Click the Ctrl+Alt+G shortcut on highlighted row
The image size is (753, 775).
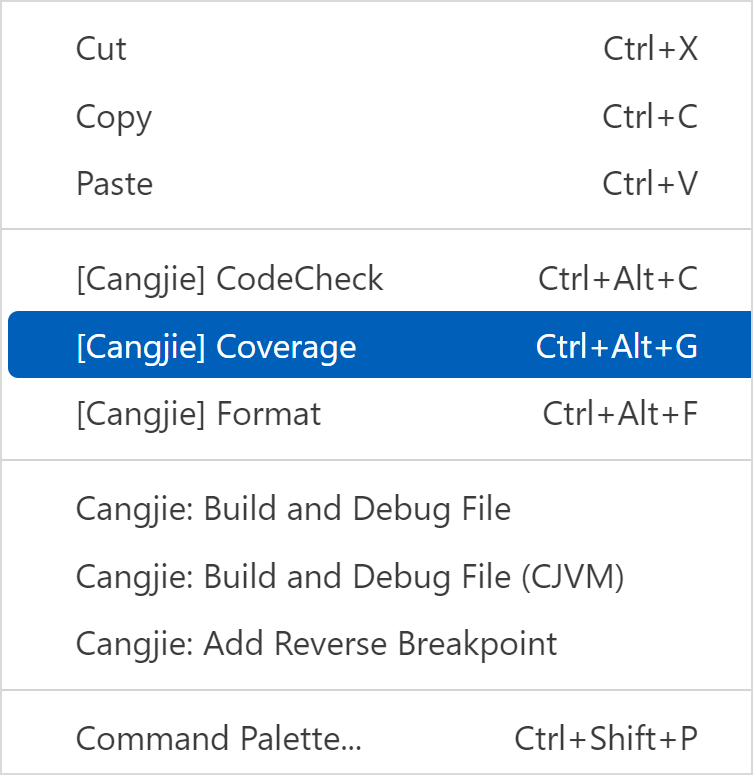click(x=617, y=346)
